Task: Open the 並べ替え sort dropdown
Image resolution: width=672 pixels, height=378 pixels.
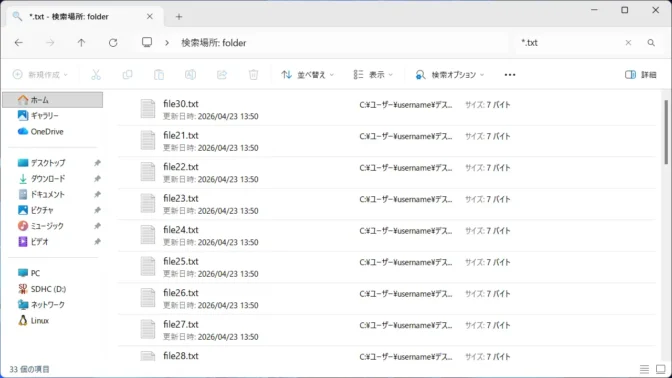Action: (307, 75)
